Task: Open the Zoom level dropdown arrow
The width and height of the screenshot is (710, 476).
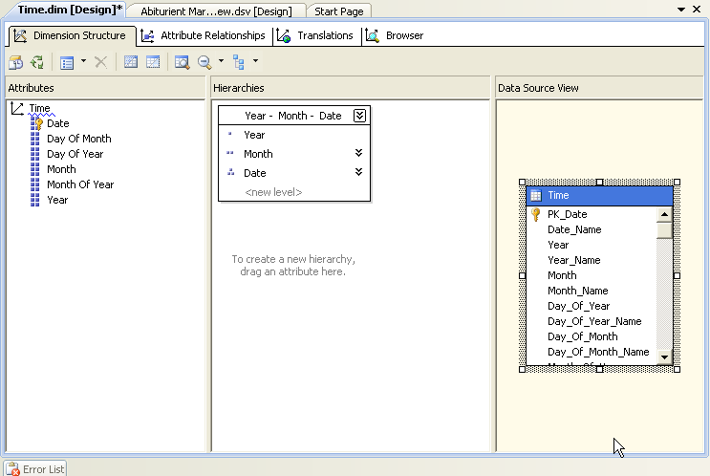Action: pyautogui.click(x=220, y=62)
